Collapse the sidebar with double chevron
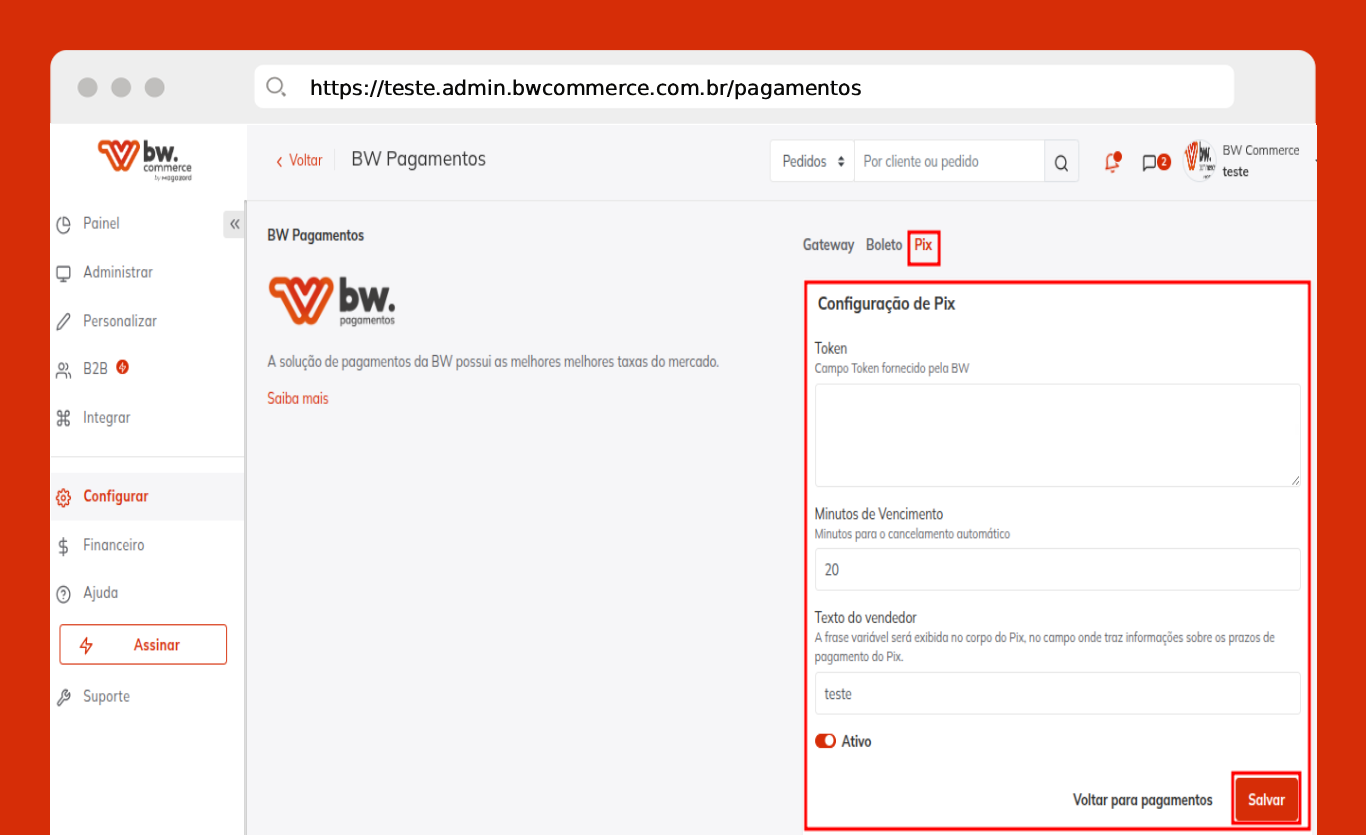The height and width of the screenshot is (835, 1366). pyautogui.click(x=234, y=224)
